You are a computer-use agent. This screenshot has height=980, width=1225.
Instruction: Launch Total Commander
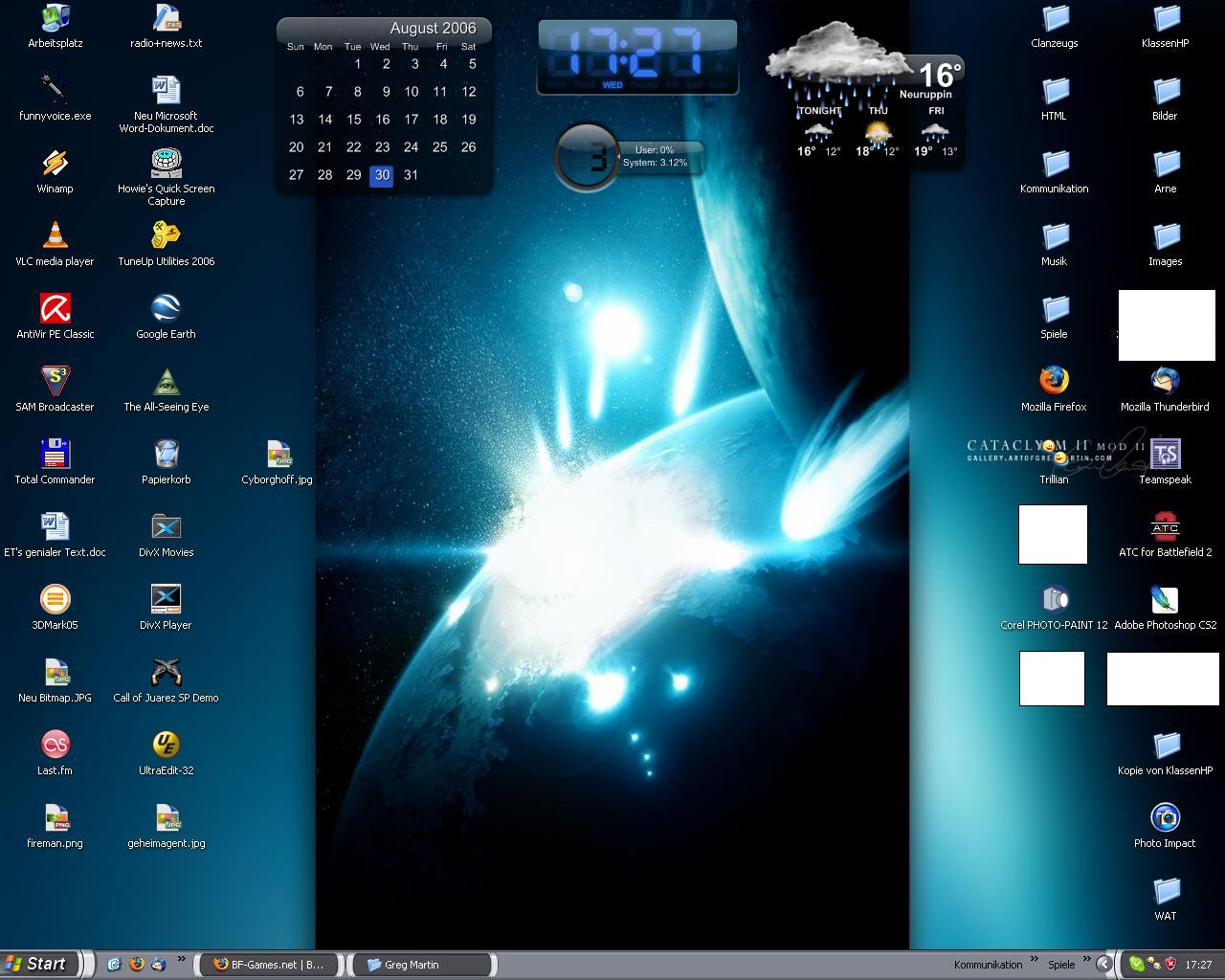55,462
